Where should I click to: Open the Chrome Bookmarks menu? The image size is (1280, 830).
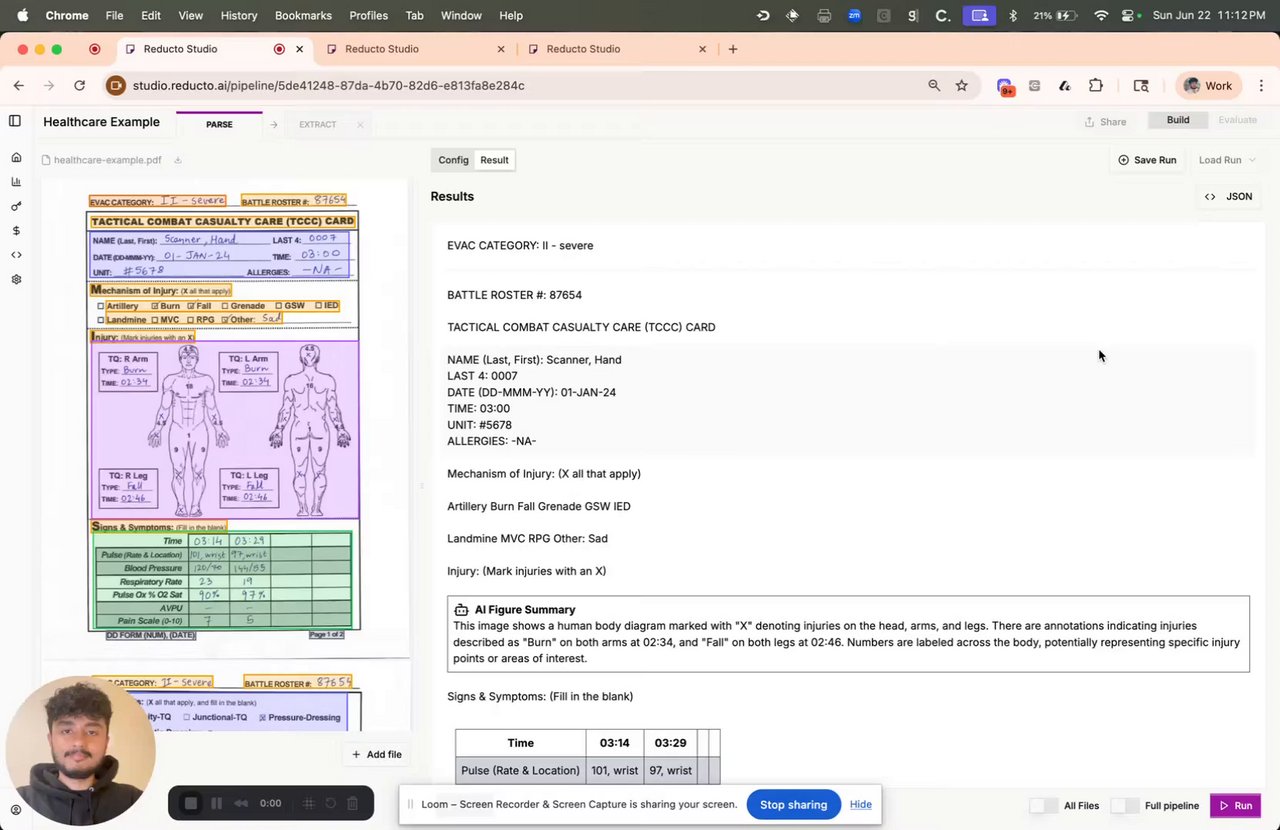[303, 15]
